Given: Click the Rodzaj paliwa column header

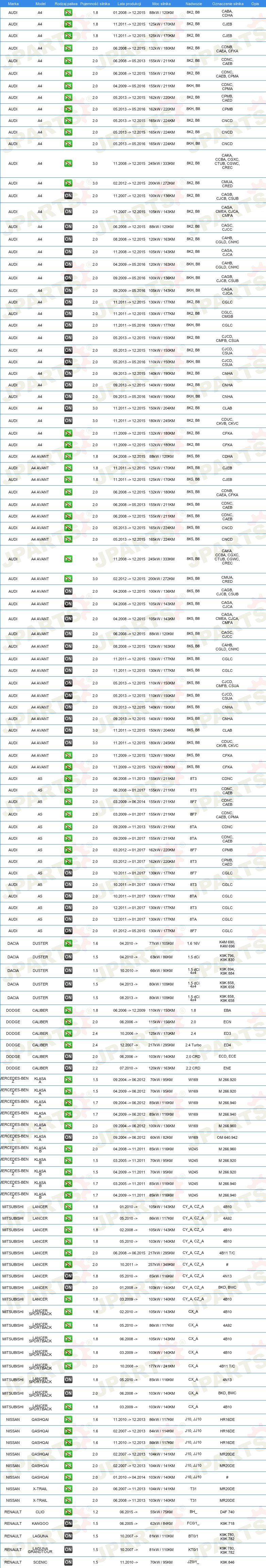Looking at the screenshot, I should [x=66, y=4].
